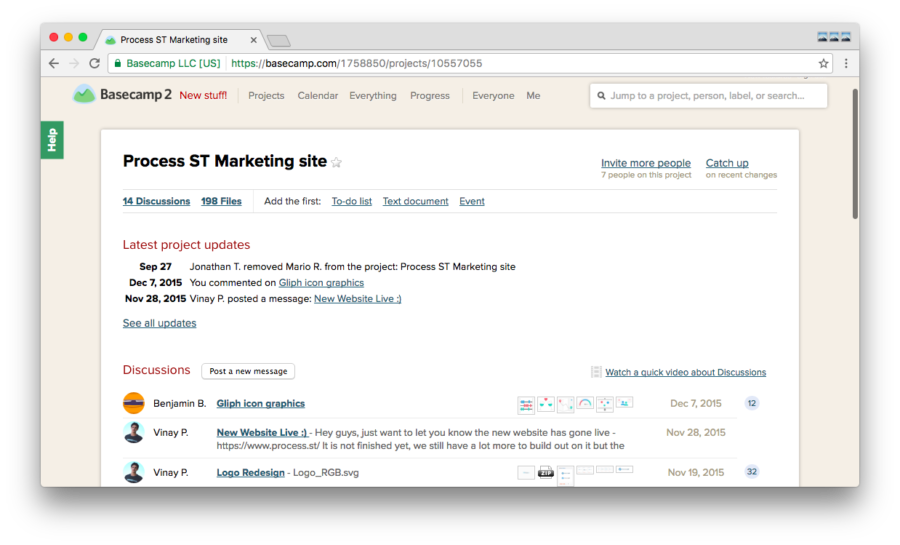This screenshot has width=900, height=545.
Task: Watch a quick video about Discussions
Action: point(685,372)
